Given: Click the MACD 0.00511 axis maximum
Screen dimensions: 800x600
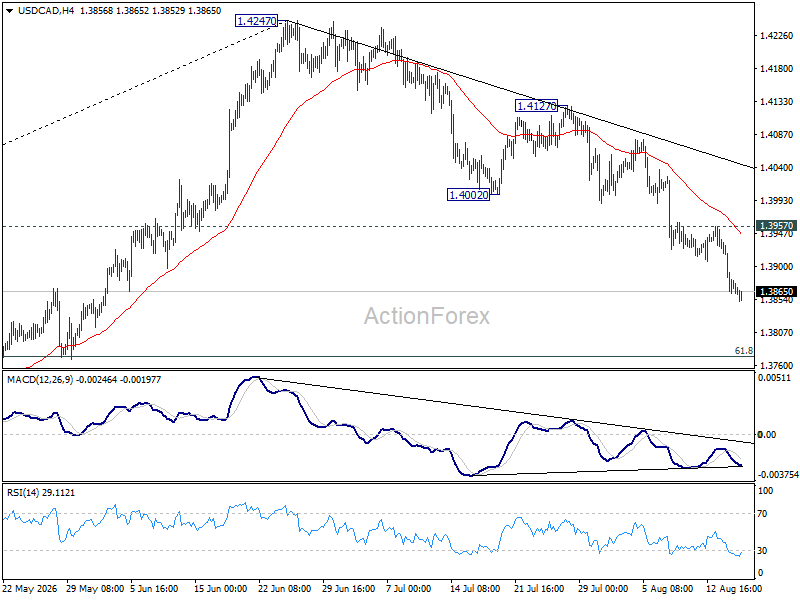Looking at the screenshot, I should click(x=774, y=378).
